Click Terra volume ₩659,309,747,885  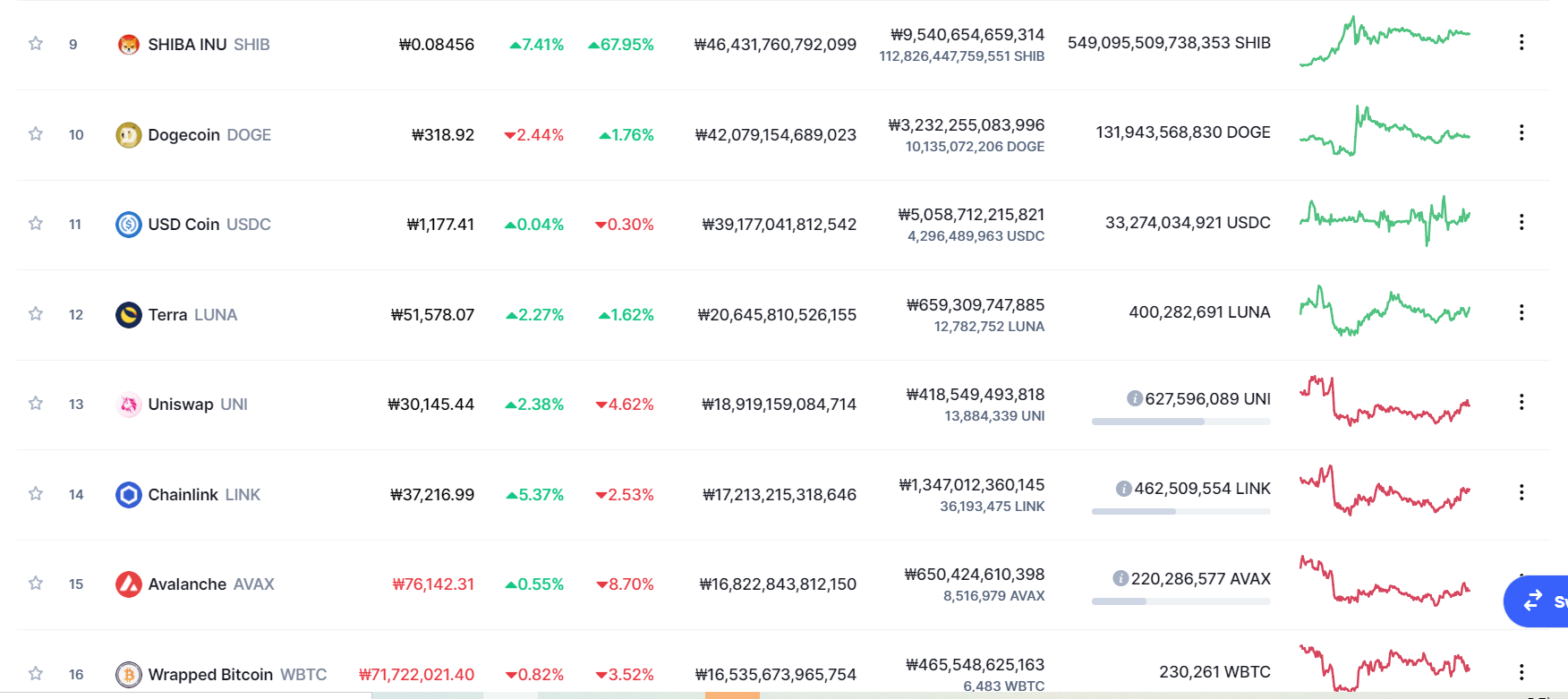[976, 305]
